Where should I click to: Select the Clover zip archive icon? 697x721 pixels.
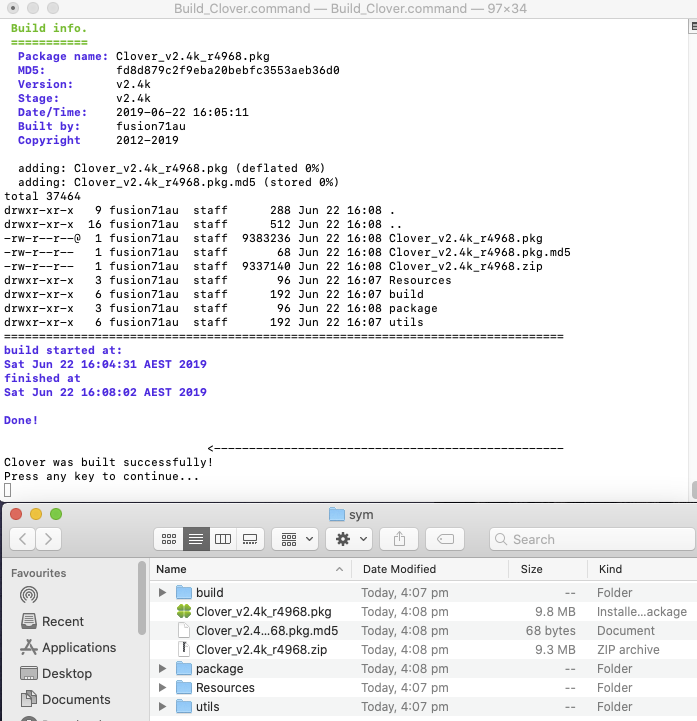(x=184, y=649)
